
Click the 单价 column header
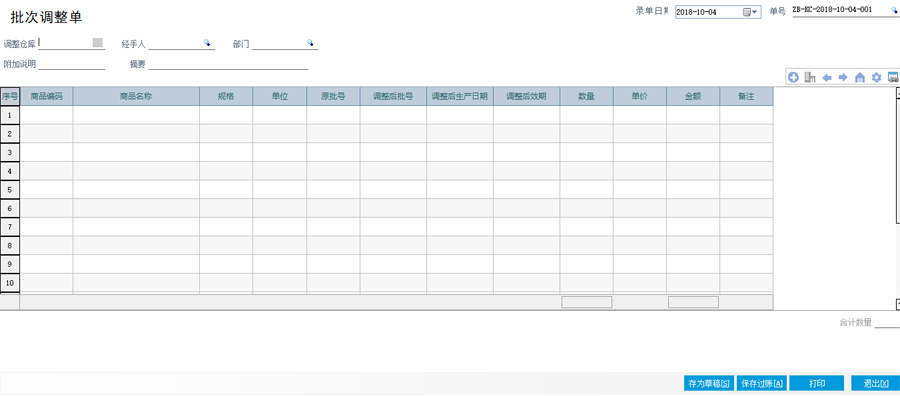[x=640, y=96]
